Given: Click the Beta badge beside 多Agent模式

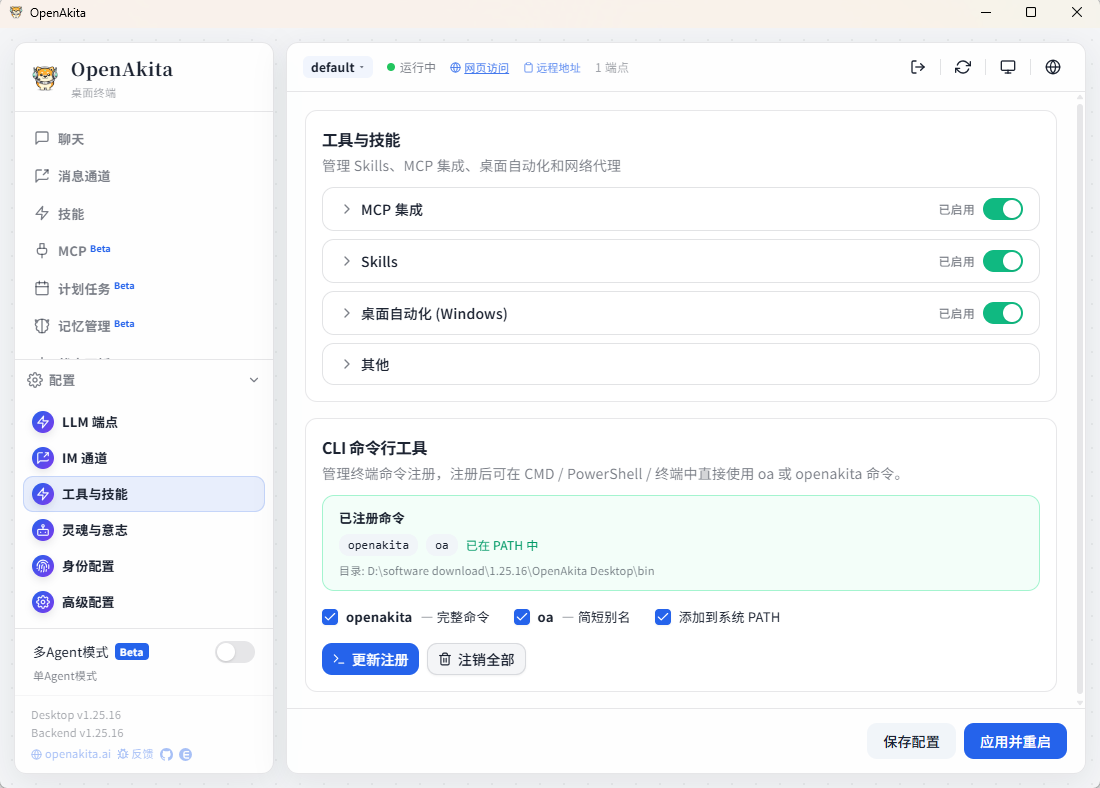Looking at the screenshot, I should [x=131, y=652].
